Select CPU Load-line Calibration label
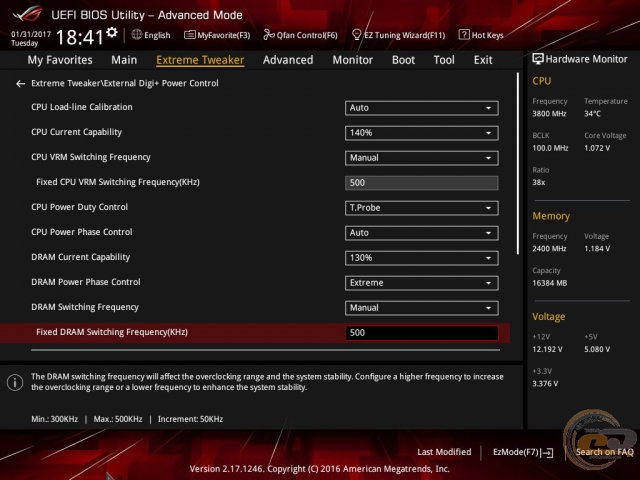The width and height of the screenshot is (640, 480). click(82, 107)
